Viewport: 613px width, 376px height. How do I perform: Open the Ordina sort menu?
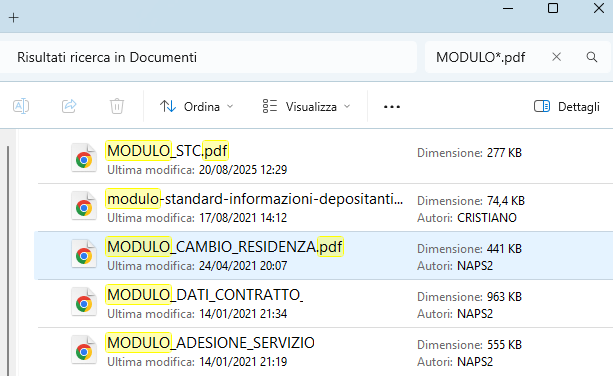pos(197,107)
